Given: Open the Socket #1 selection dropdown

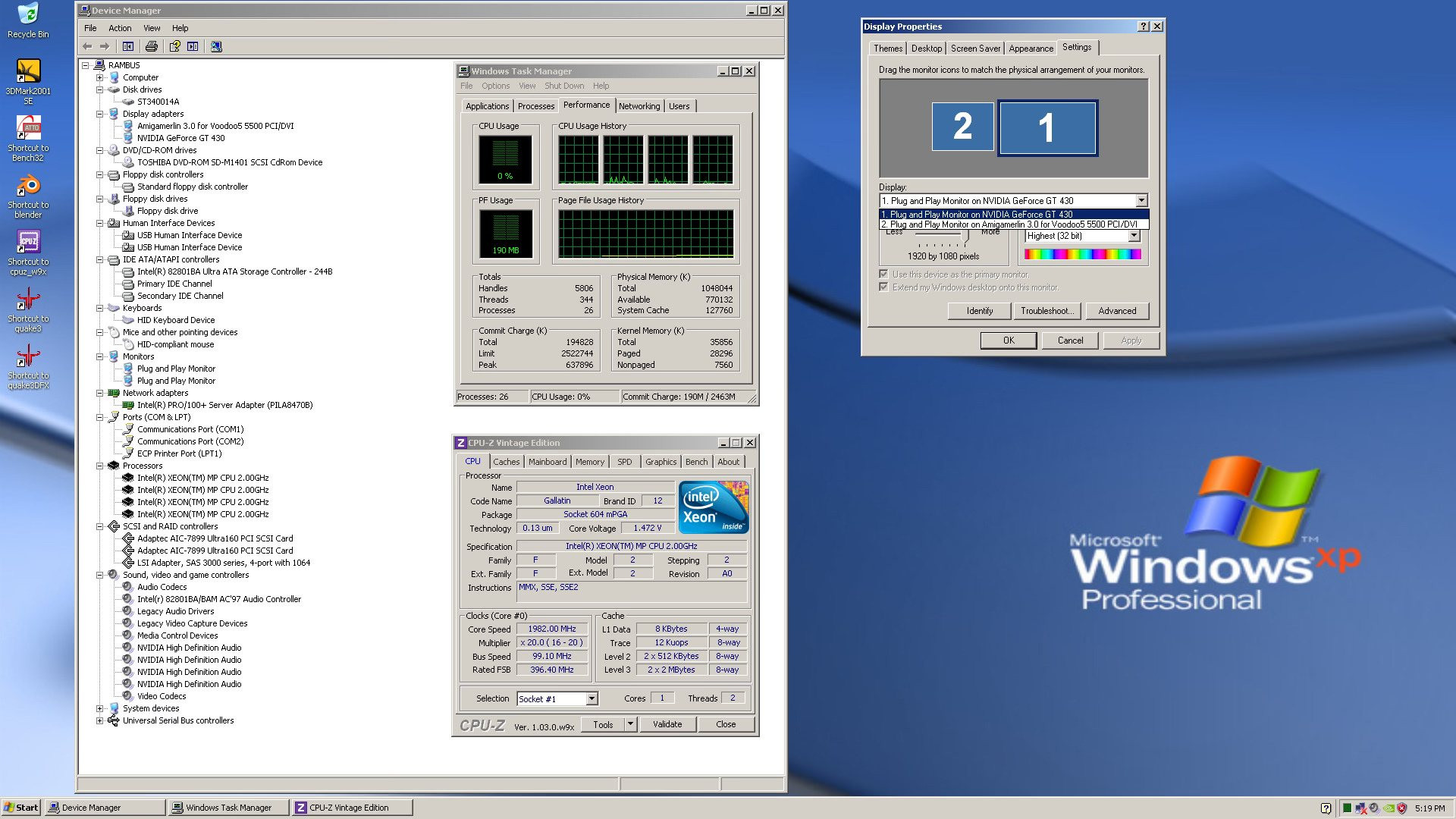Looking at the screenshot, I should pyautogui.click(x=591, y=698).
